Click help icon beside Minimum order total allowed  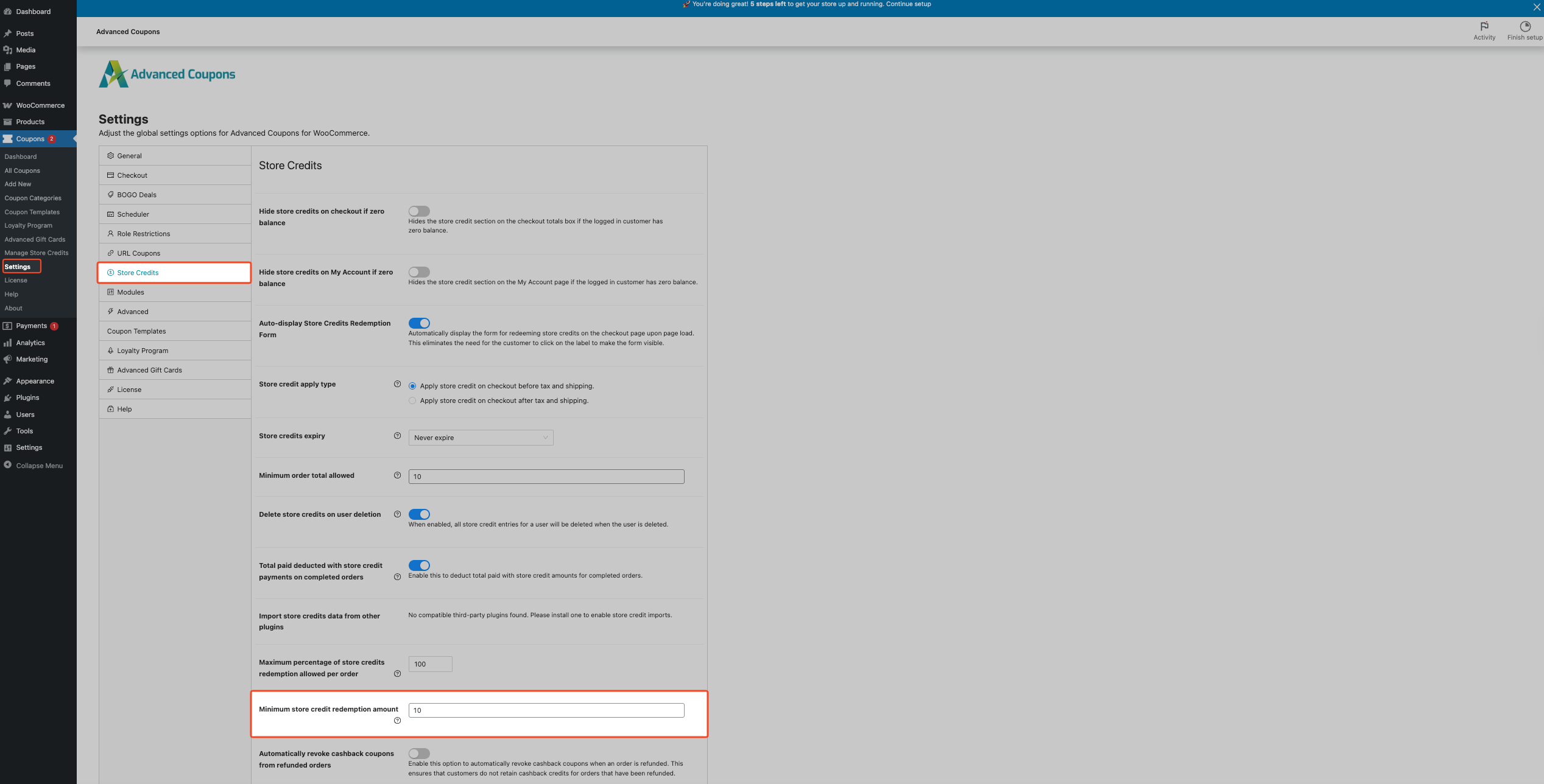coord(397,475)
